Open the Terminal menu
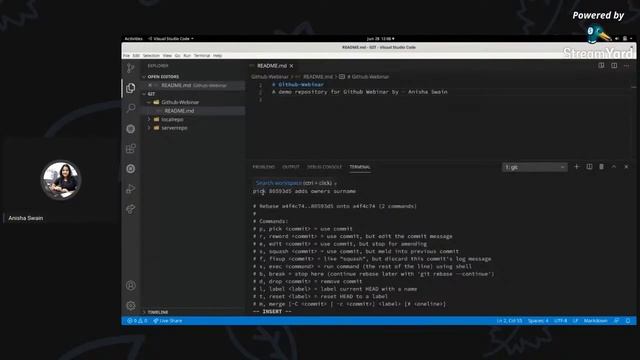 click(202, 56)
